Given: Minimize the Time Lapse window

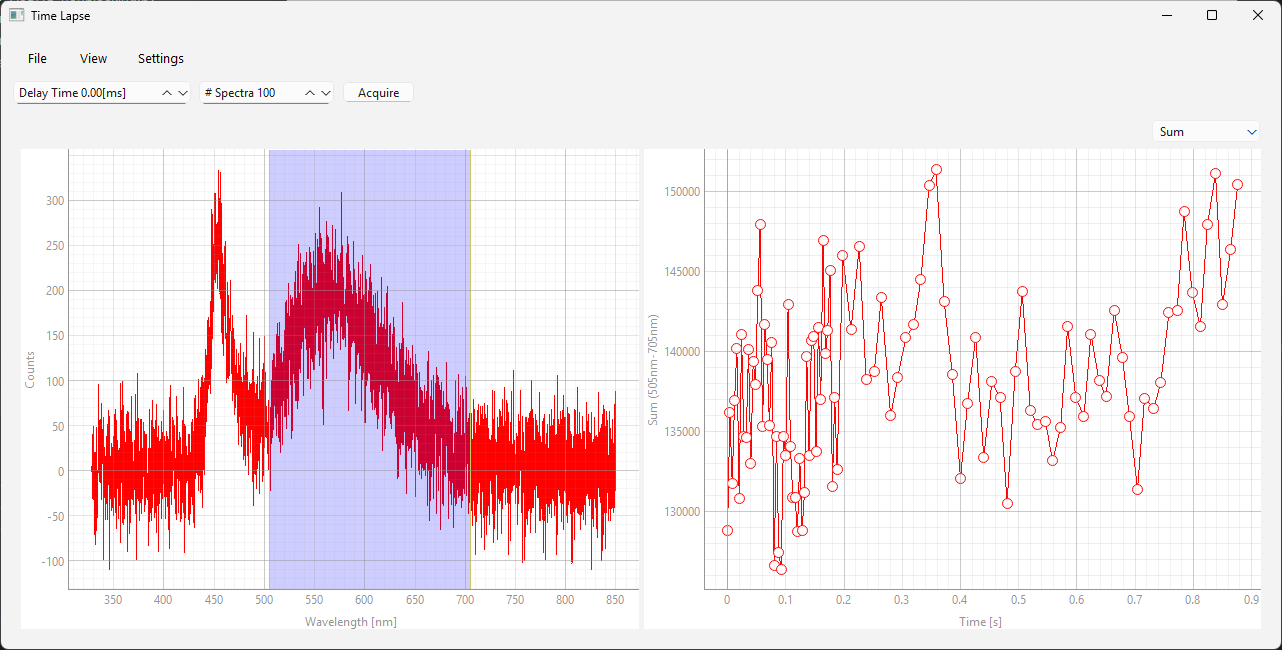Looking at the screenshot, I should pyautogui.click(x=1166, y=15).
